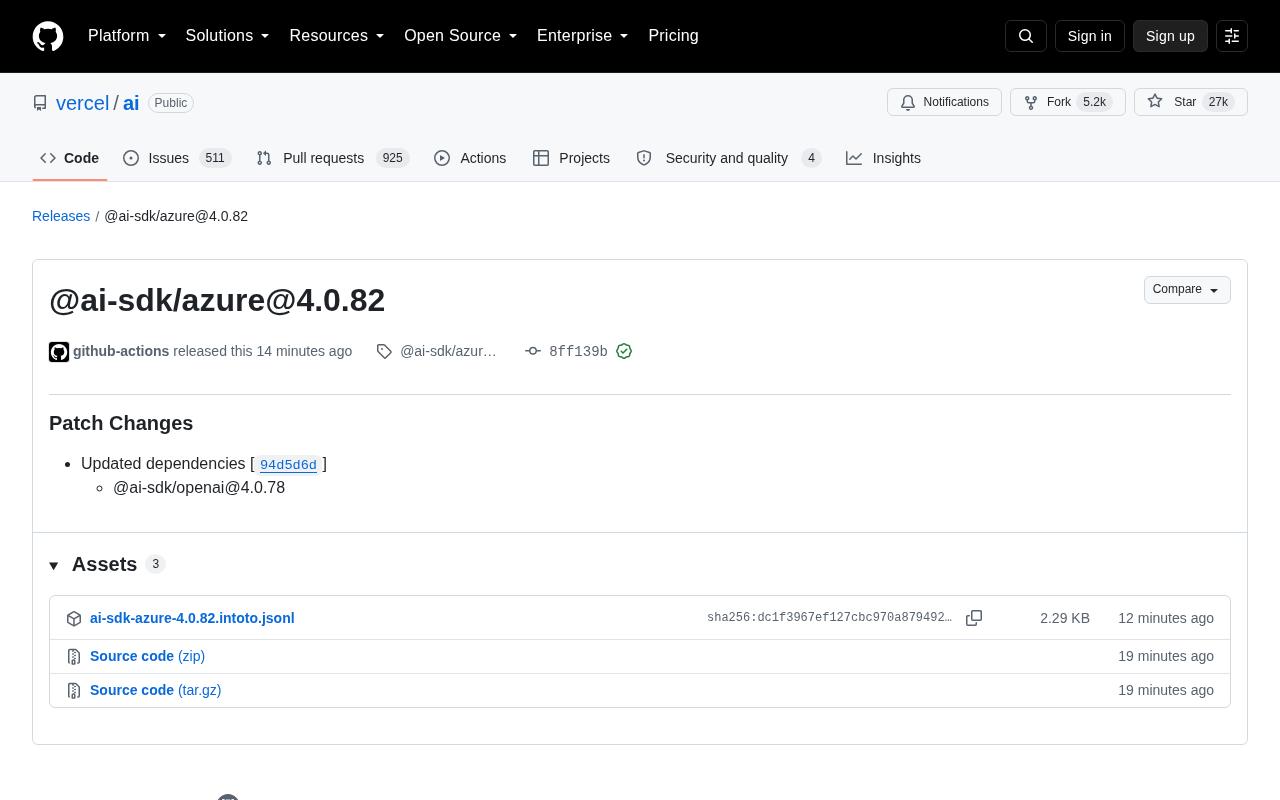Download Source code (tar.gz)

pyautogui.click(x=155, y=690)
